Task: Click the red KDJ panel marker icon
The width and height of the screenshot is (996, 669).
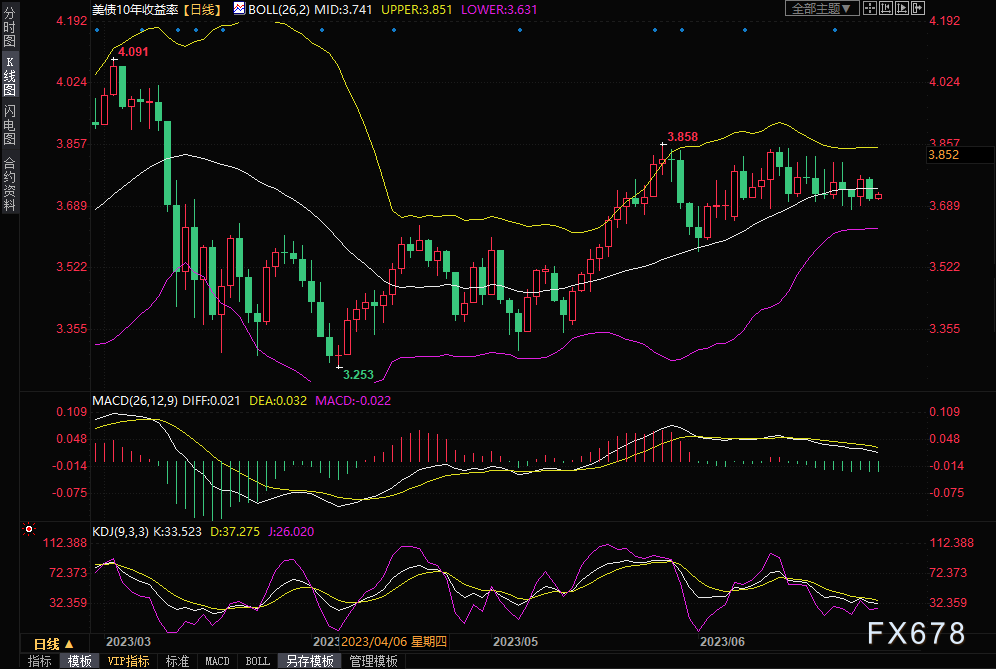Action: [29, 529]
